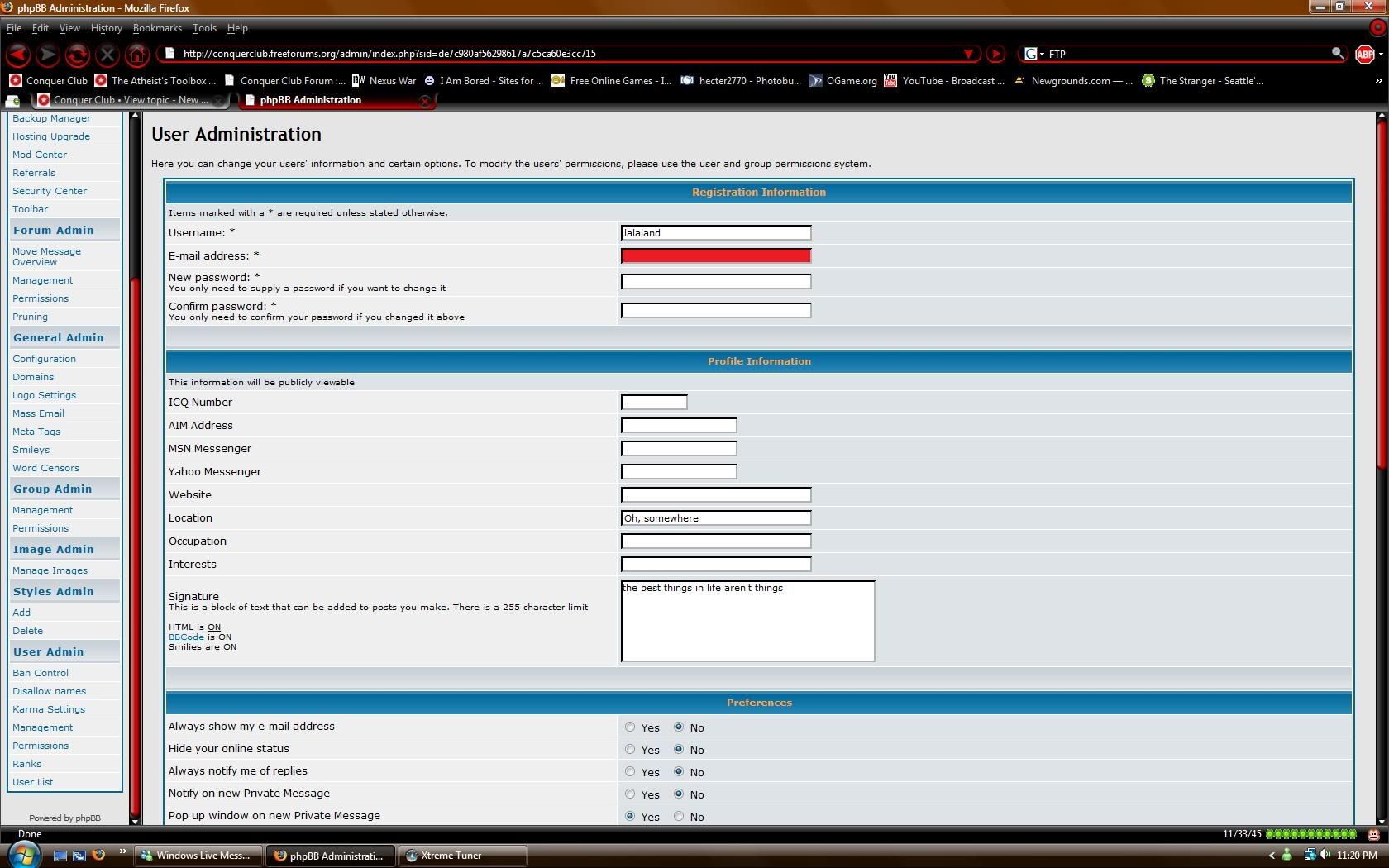Set 'Always show my e-mail address' to Yes
Image resolution: width=1389 pixels, height=868 pixels.
pyautogui.click(x=630, y=727)
